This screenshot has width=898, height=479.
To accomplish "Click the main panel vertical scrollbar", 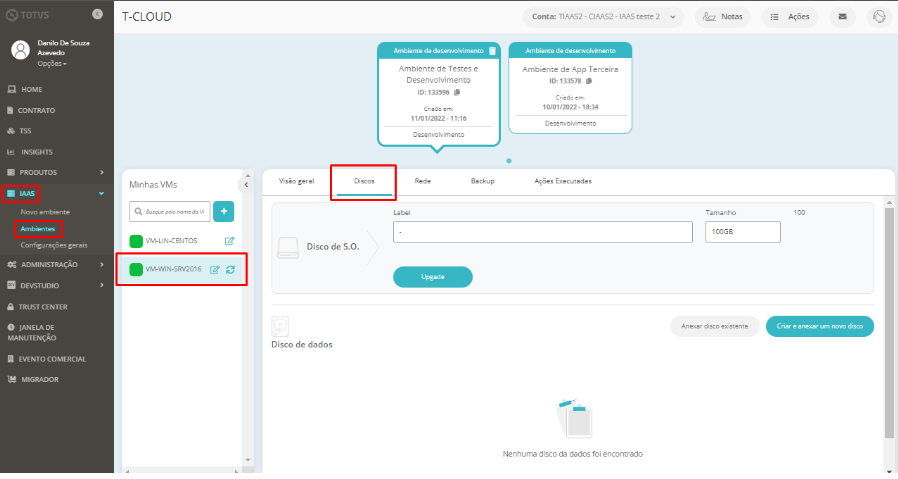I will (x=889, y=321).
